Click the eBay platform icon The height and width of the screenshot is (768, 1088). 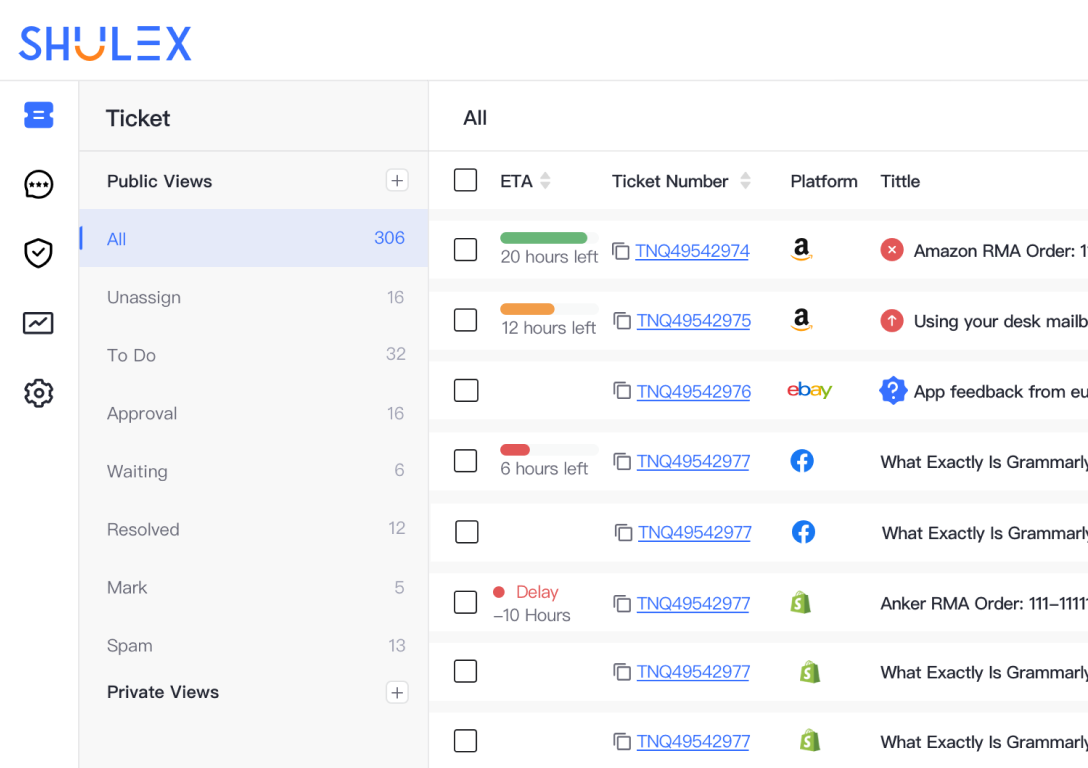(x=809, y=391)
